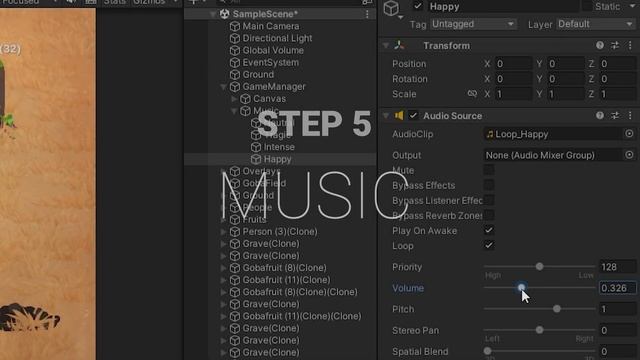Image resolution: width=640 pixels, height=360 pixels.
Task: Open the Audio Source help icon
Action: coord(600,116)
